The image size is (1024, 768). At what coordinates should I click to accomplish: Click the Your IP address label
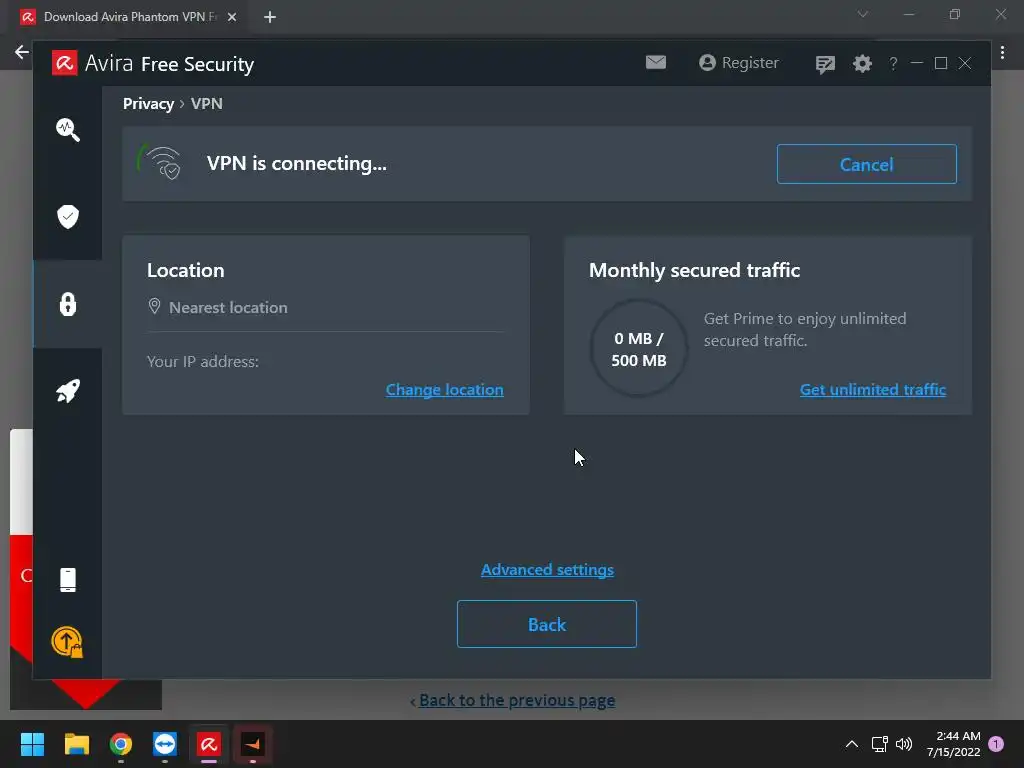[202, 362]
